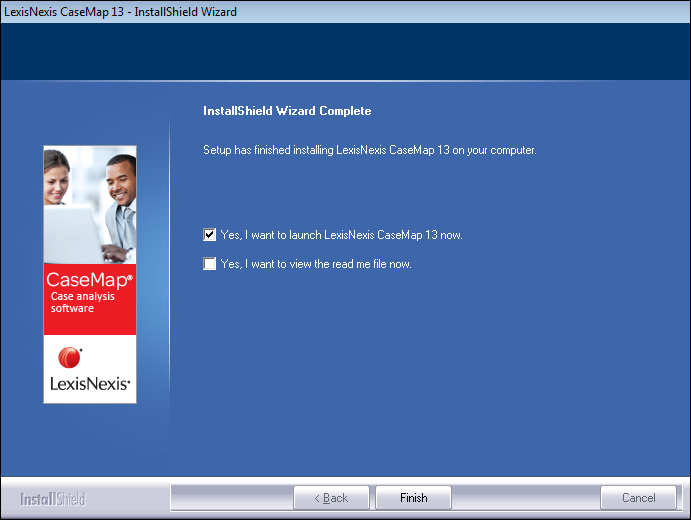
Task: Click the InstallShield logo at the bottom left
Action: (x=53, y=499)
